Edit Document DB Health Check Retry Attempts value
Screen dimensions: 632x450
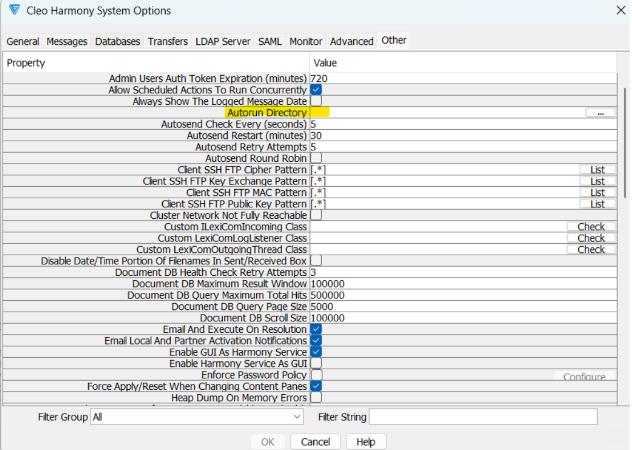pyautogui.click(x=463, y=272)
